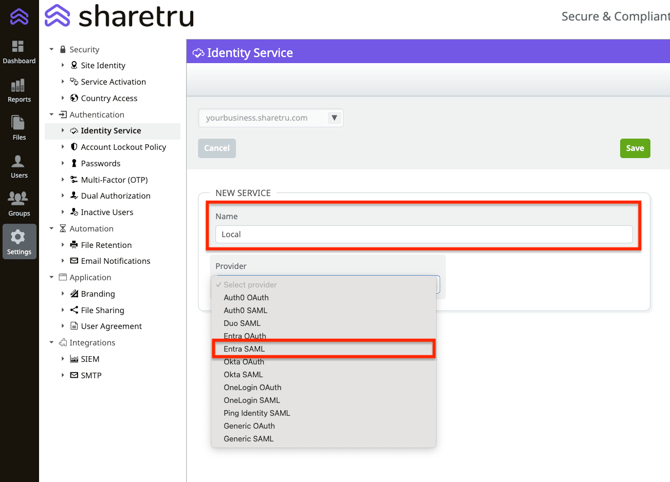
Task: Click the Name input field
Action: pyautogui.click(x=424, y=234)
